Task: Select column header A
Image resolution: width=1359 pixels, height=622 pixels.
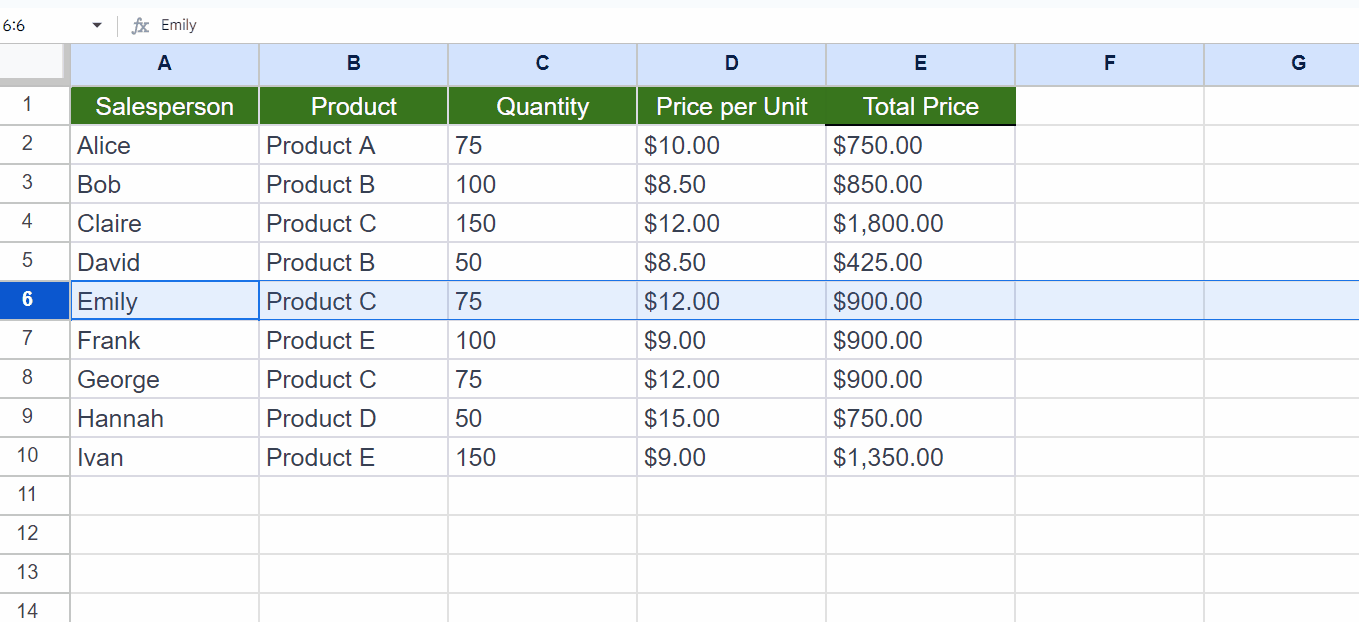Action: click(164, 63)
